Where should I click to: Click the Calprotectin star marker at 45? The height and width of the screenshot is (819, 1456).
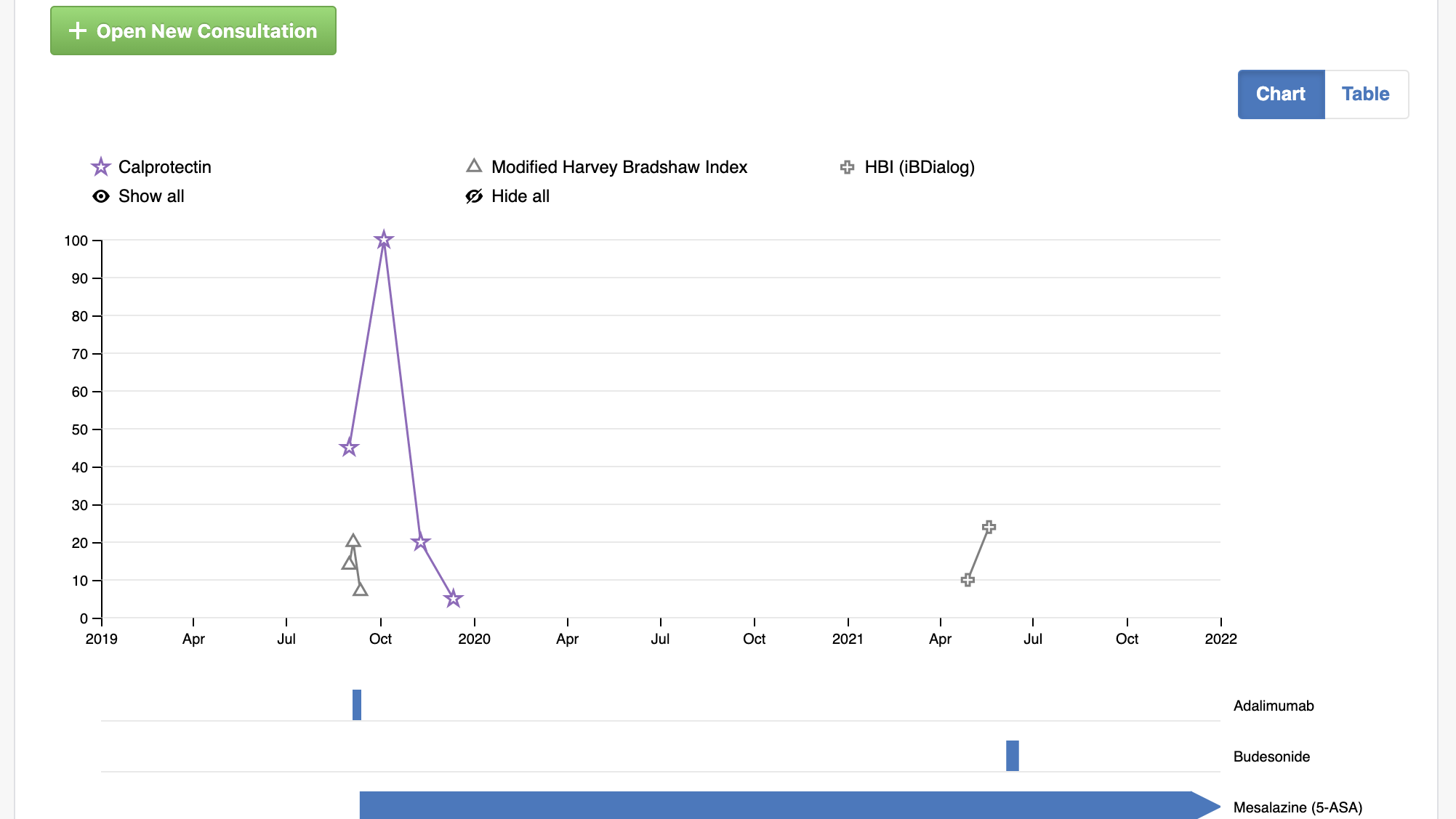[x=349, y=448]
